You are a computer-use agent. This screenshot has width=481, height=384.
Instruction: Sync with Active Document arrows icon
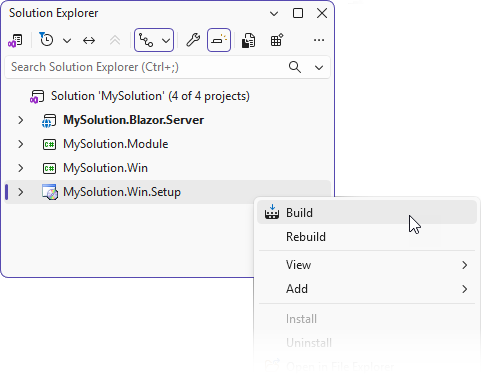[89, 41]
